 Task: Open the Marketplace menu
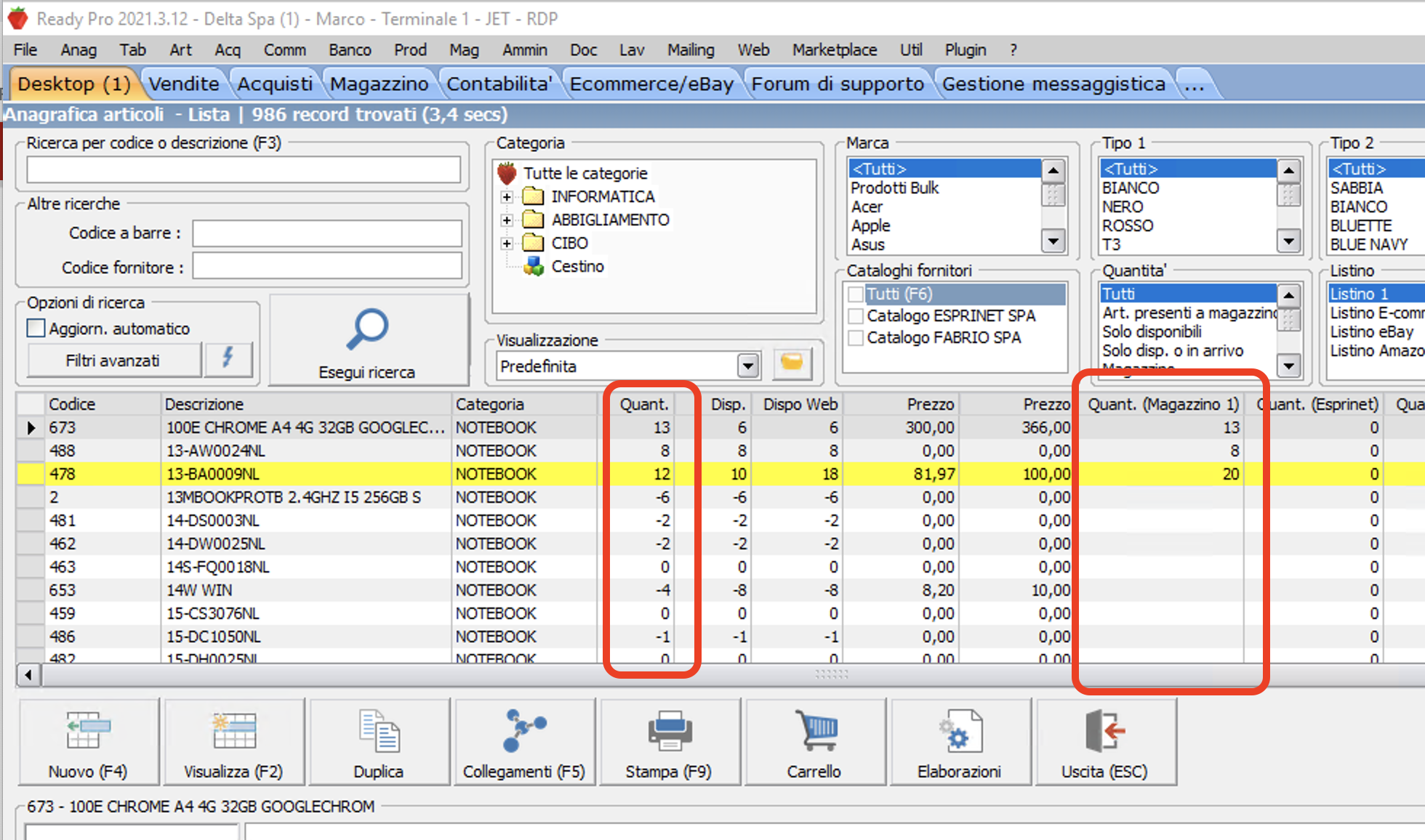pos(835,49)
